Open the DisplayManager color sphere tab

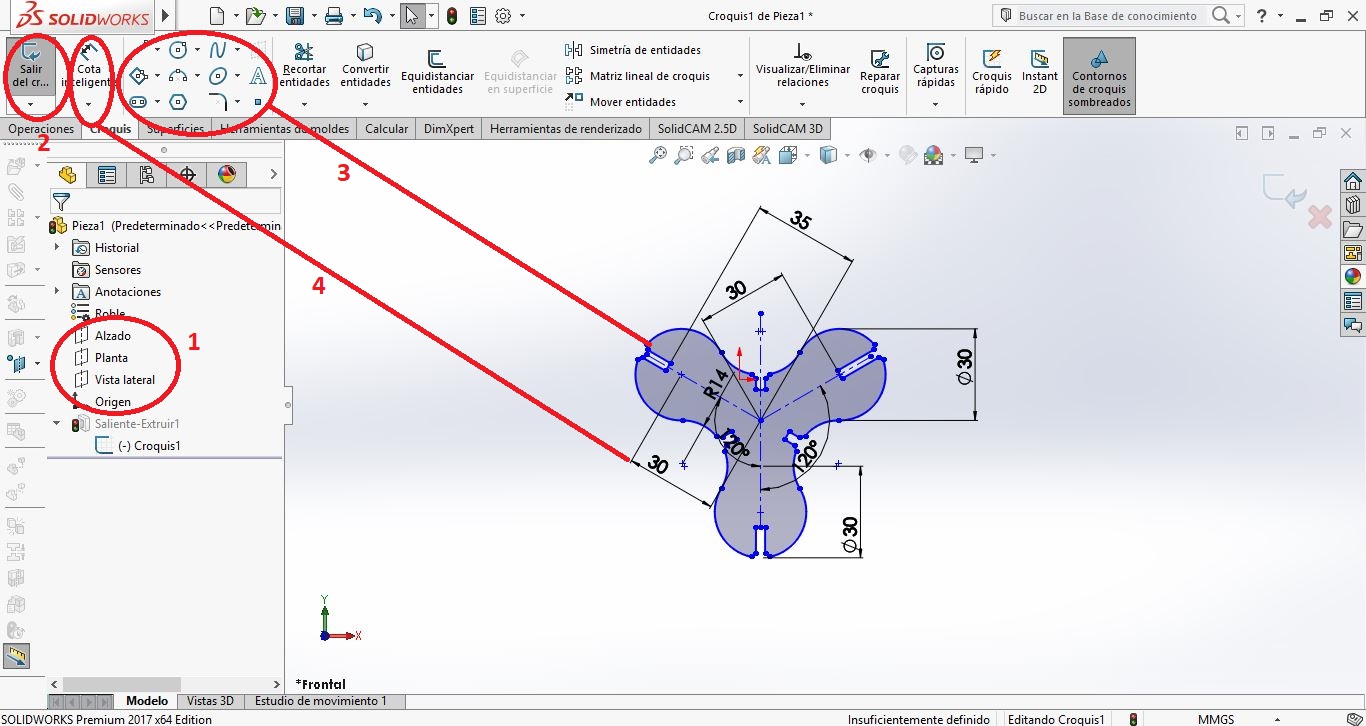(227, 175)
